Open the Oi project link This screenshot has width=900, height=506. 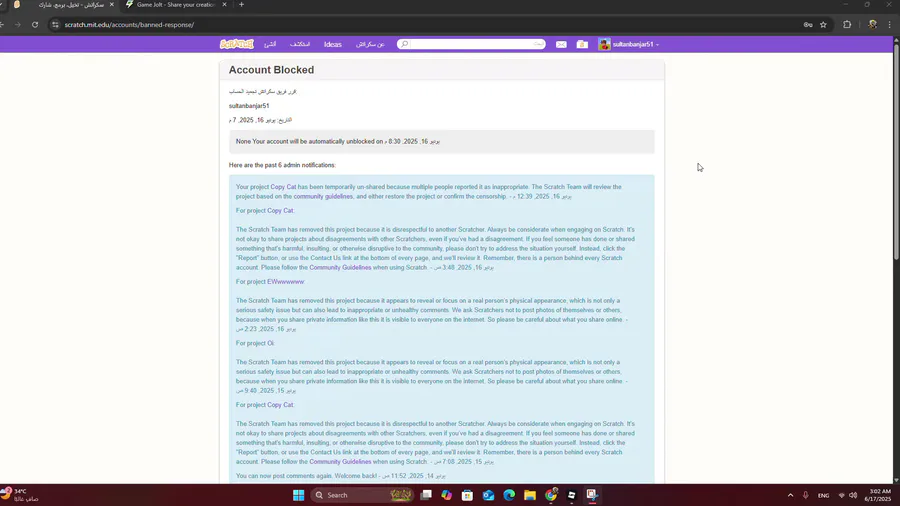[270, 343]
